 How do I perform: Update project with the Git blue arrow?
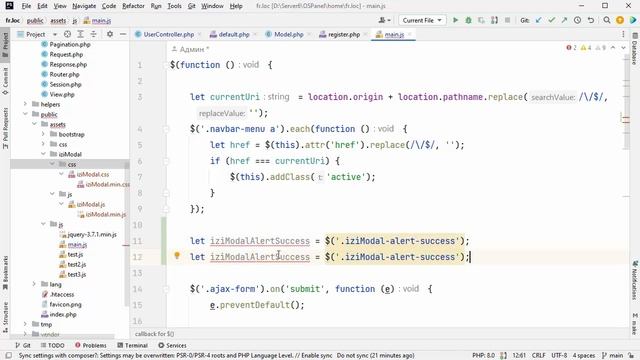click(x=539, y=20)
